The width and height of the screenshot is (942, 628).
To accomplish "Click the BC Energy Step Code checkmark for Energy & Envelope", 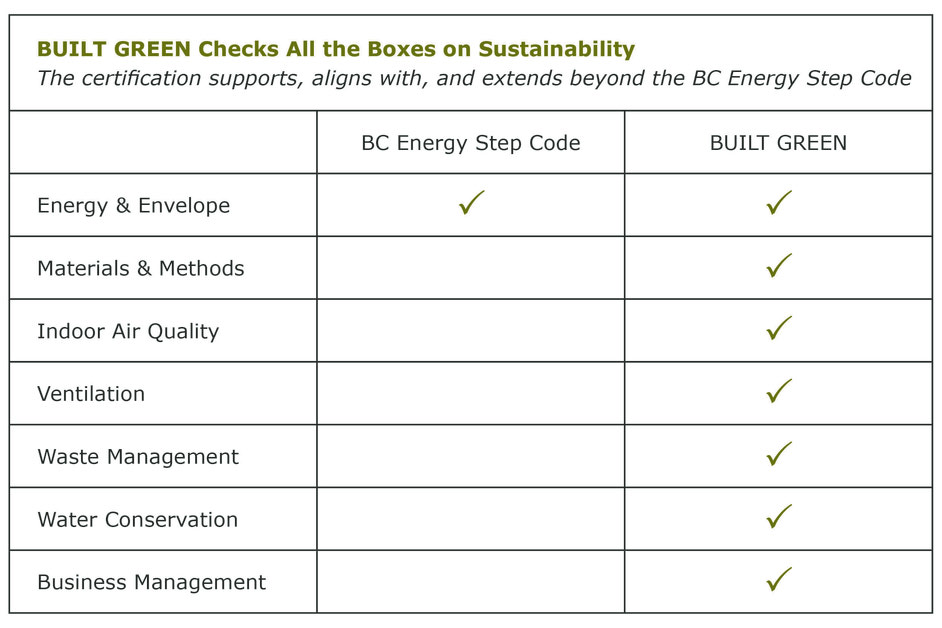I will coord(471,203).
